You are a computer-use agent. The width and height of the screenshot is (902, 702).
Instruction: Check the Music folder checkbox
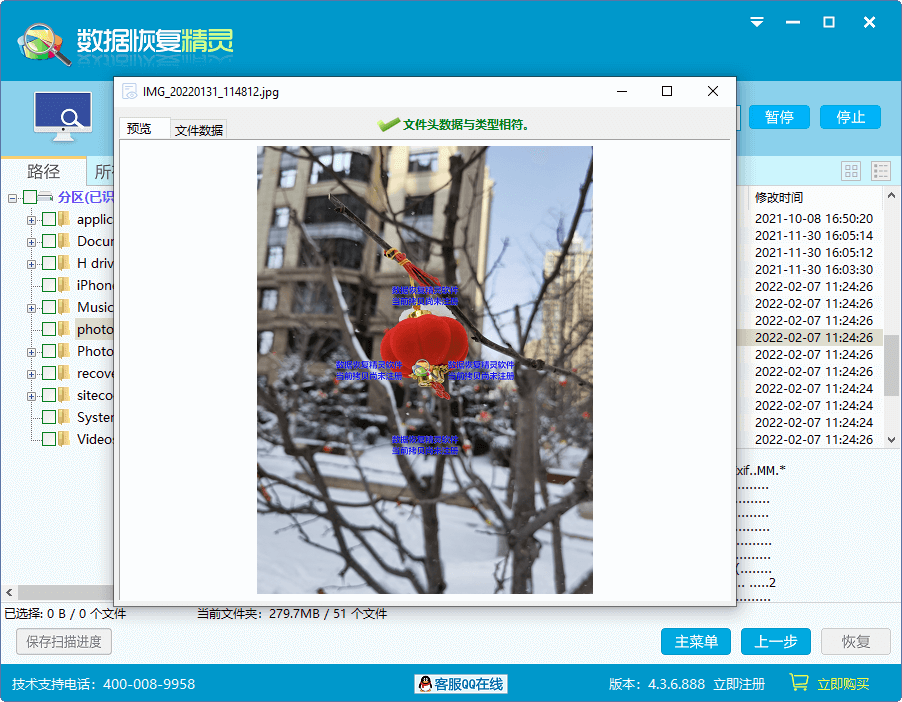click(x=49, y=307)
